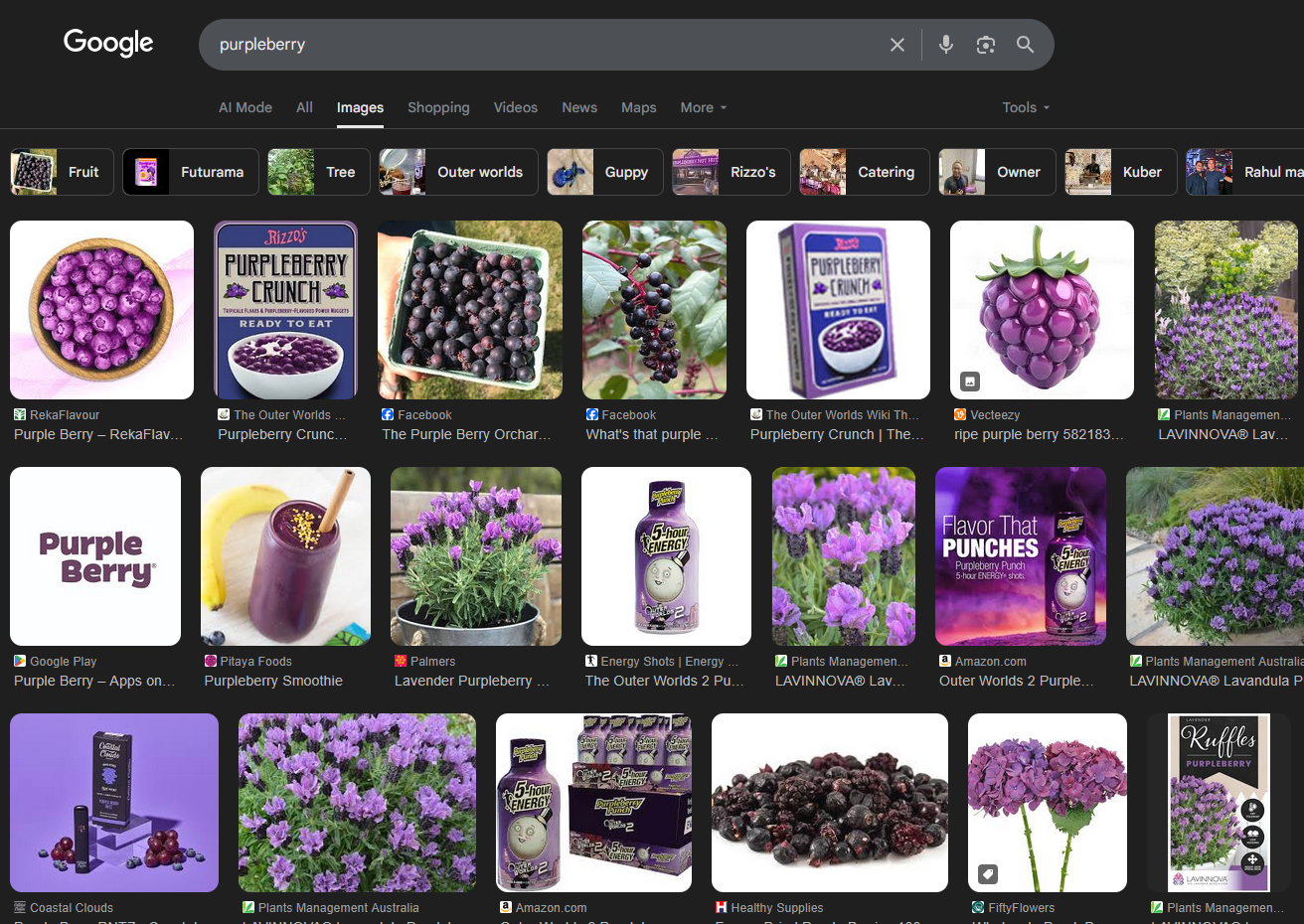Screen dimensions: 1304x924
Task: Click 'Outer Worlds 2 Purple...' Amazon title
Action: pos(1017,681)
